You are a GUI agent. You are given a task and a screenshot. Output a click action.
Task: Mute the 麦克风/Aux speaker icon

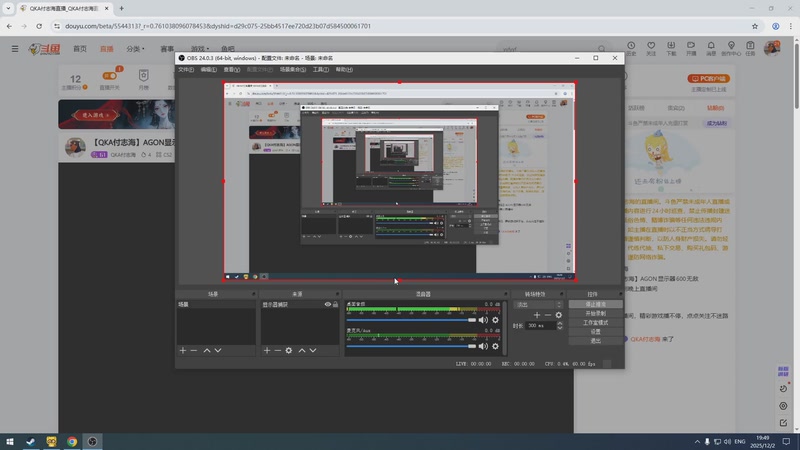483,346
